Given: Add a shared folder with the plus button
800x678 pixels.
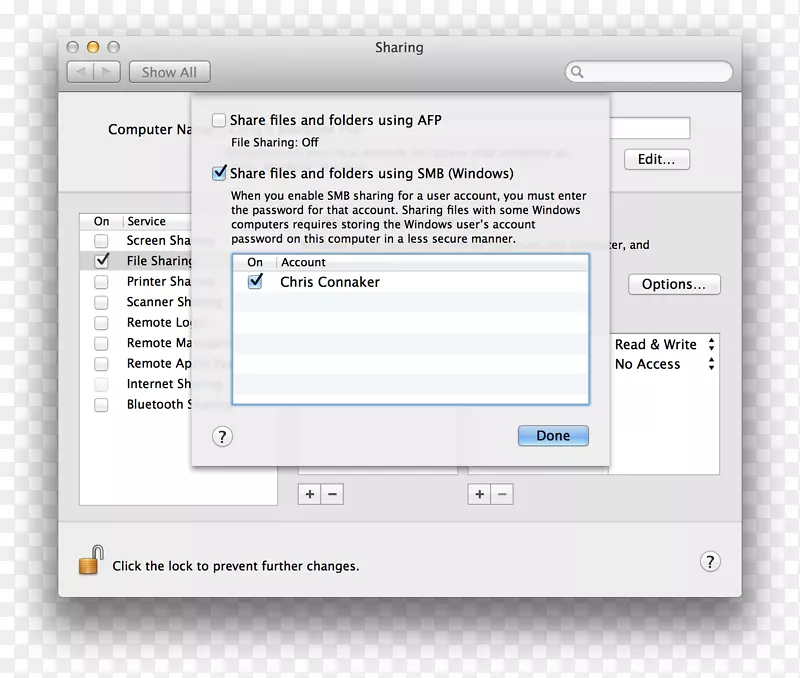Looking at the screenshot, I should [x=309, y=494].
